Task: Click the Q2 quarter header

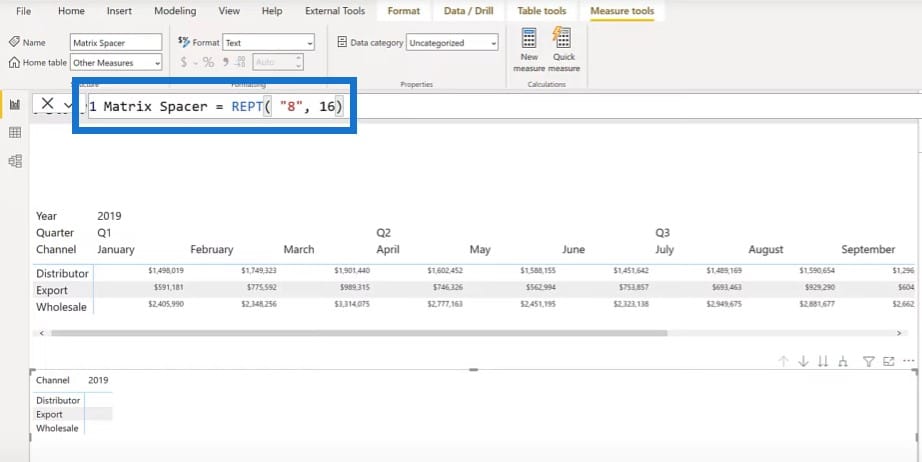Action: click(x=383, y=233)
